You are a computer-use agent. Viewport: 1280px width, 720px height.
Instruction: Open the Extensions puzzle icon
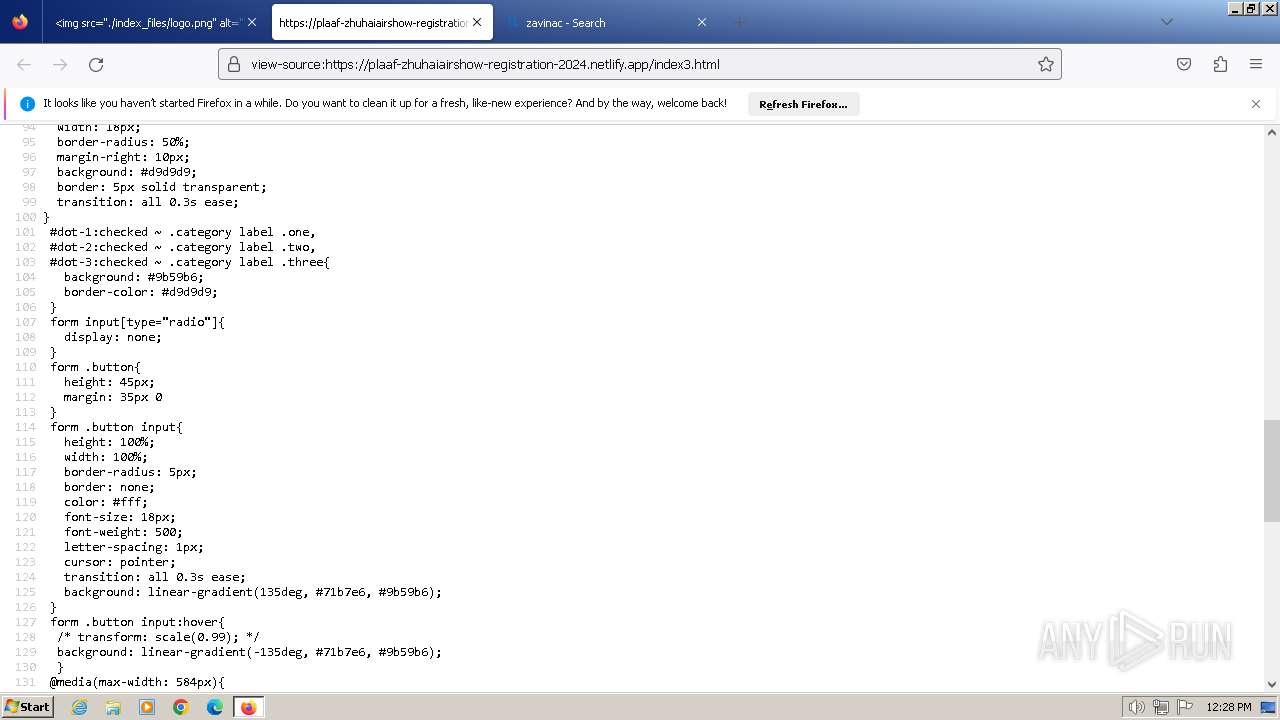[x=1220, y=64]
